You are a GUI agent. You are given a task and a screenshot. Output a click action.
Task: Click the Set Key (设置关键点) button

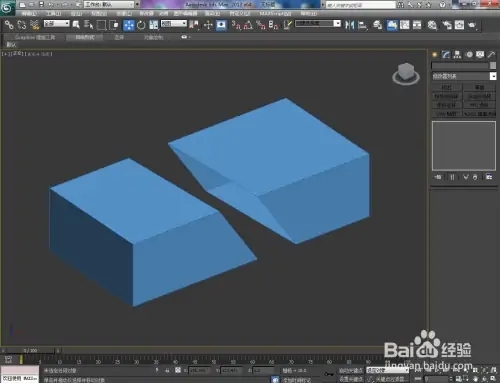(x=351, y=379)
